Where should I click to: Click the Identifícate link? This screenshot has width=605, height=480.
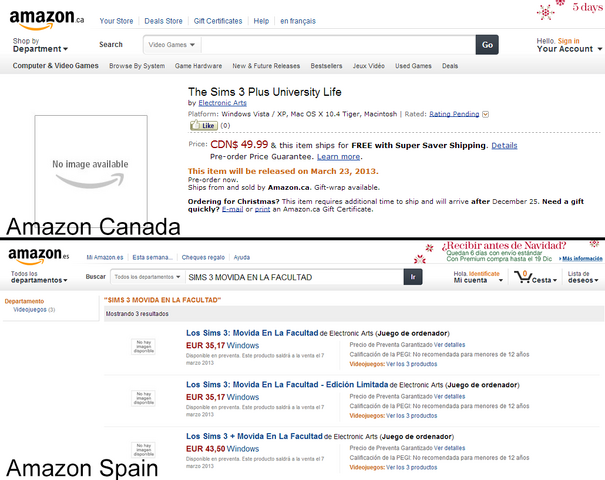[484, 274]
